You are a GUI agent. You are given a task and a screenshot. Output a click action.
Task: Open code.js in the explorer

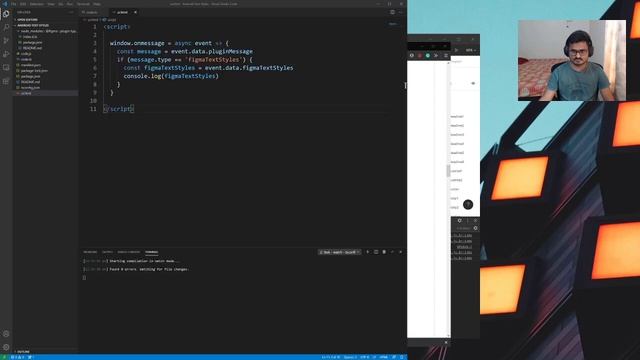26,53
